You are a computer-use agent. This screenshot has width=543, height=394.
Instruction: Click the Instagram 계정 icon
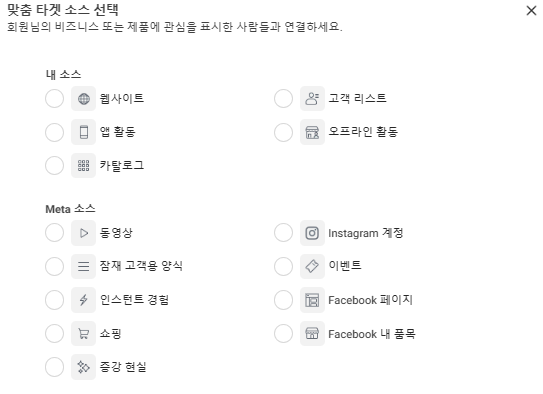pos(312,233)
